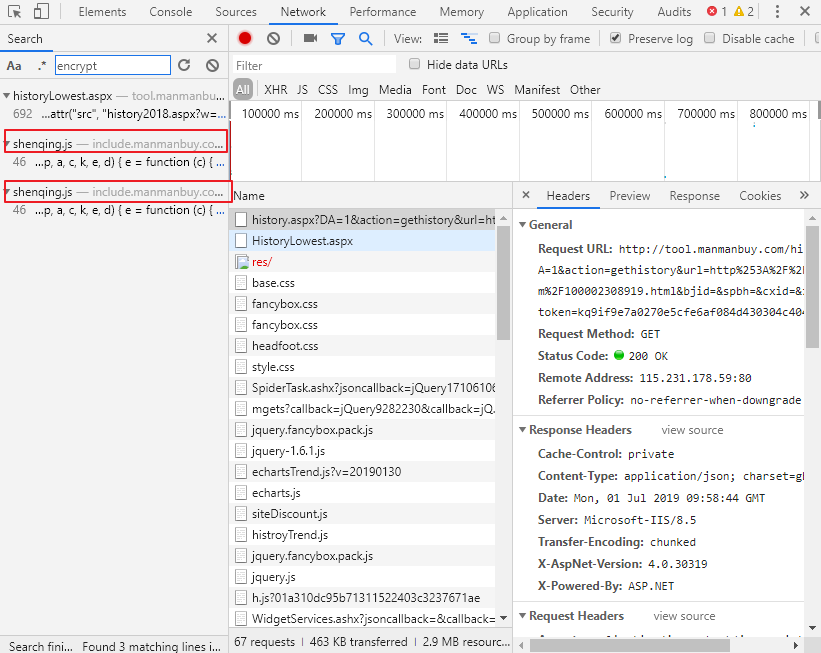This screenshot has width=821, height=653.
Task: Enable Group by frame checkbox
Action: 494,38
